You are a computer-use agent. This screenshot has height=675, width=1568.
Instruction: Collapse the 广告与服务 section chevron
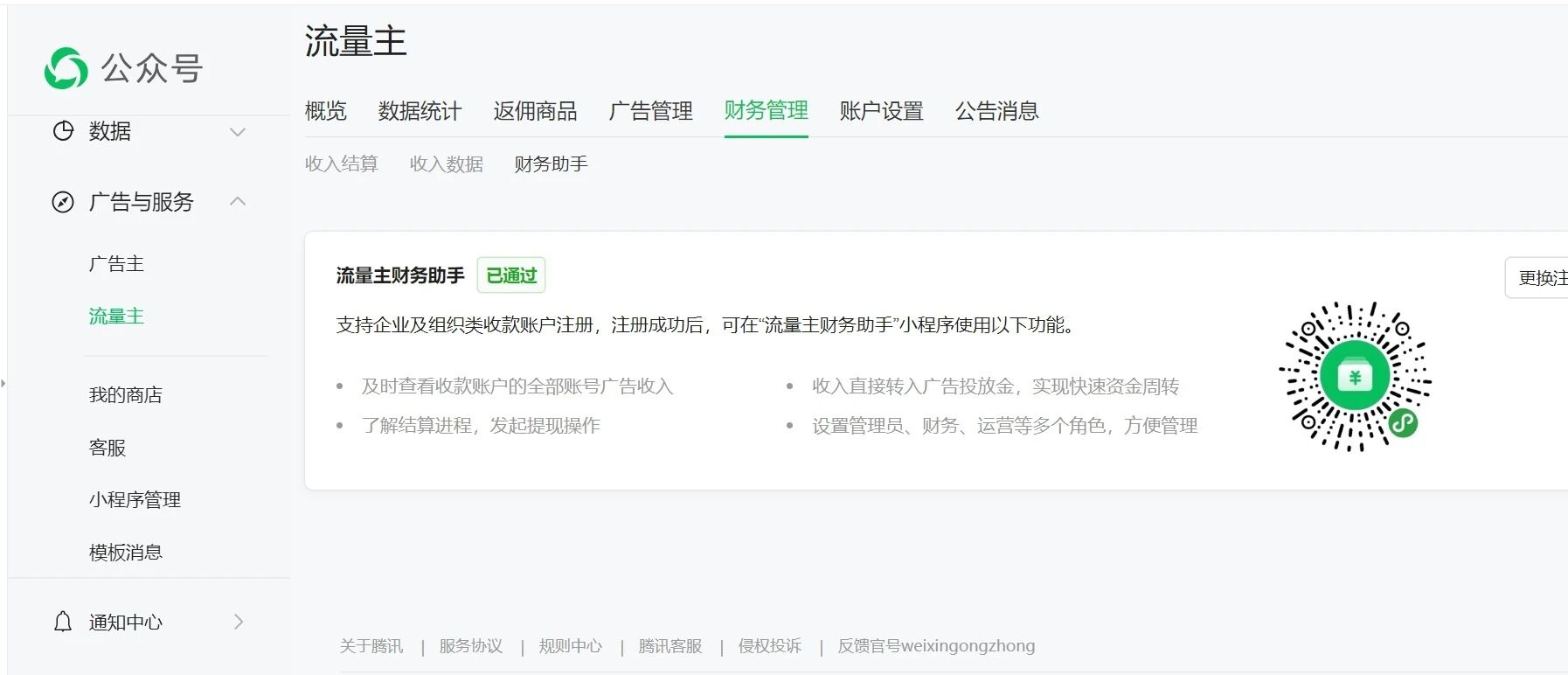tap(238, 201)
